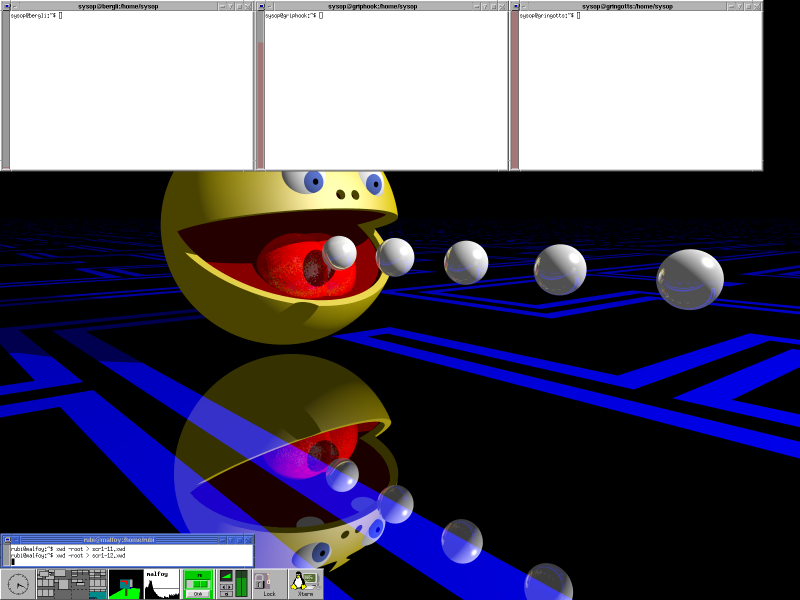The image size is (800, 600).
Task: Open the malfoy load graph applet
Action: click(162, 585)
